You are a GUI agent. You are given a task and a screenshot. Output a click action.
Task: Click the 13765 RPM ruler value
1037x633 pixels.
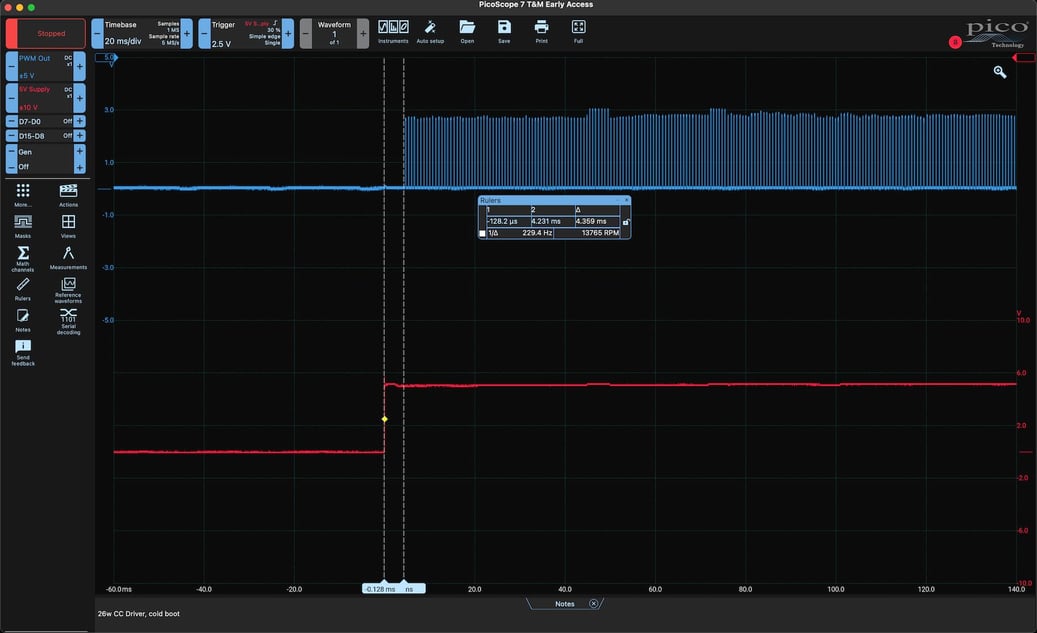click(600, 233)
